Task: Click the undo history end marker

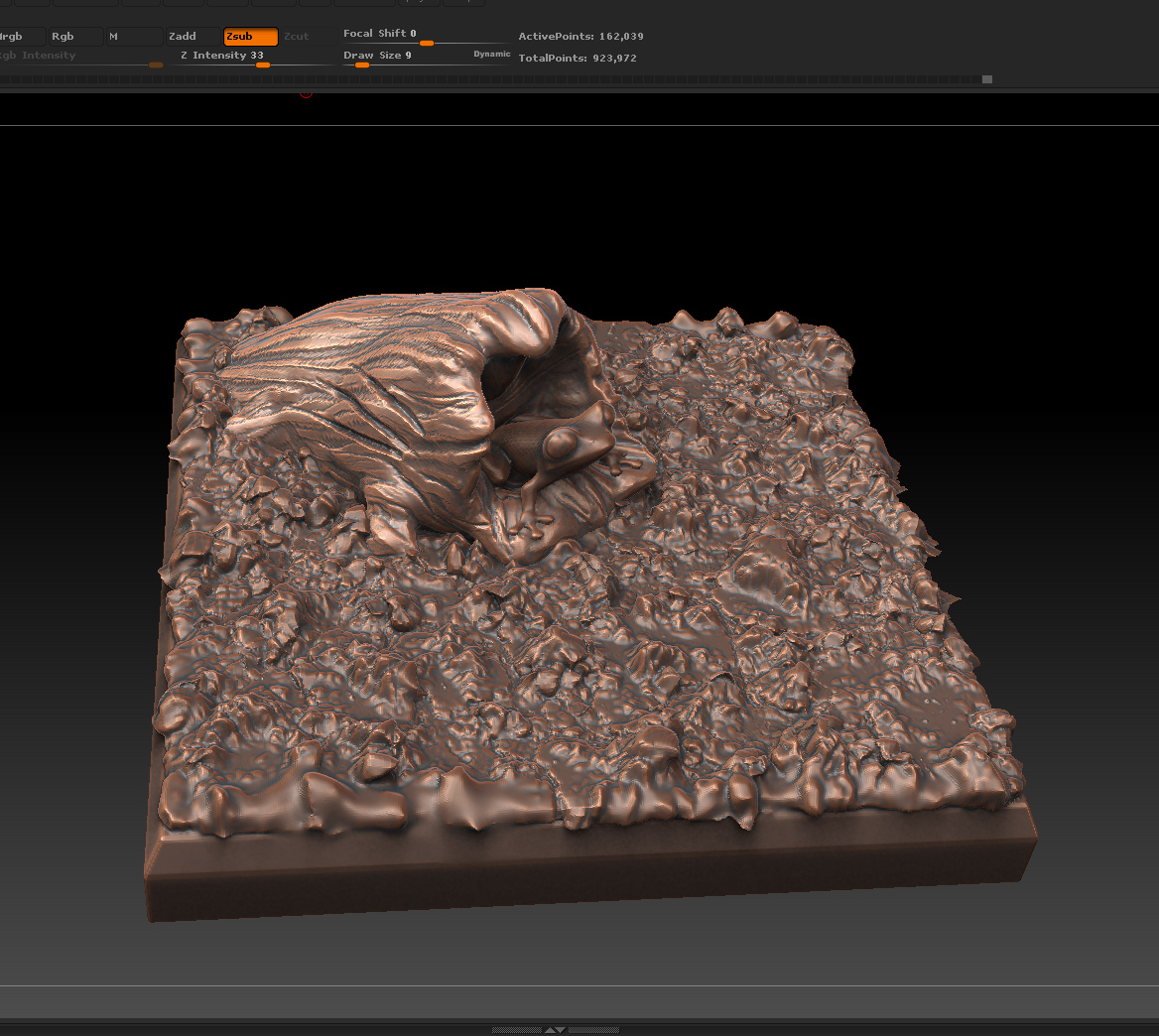Action: pos(987,79)
